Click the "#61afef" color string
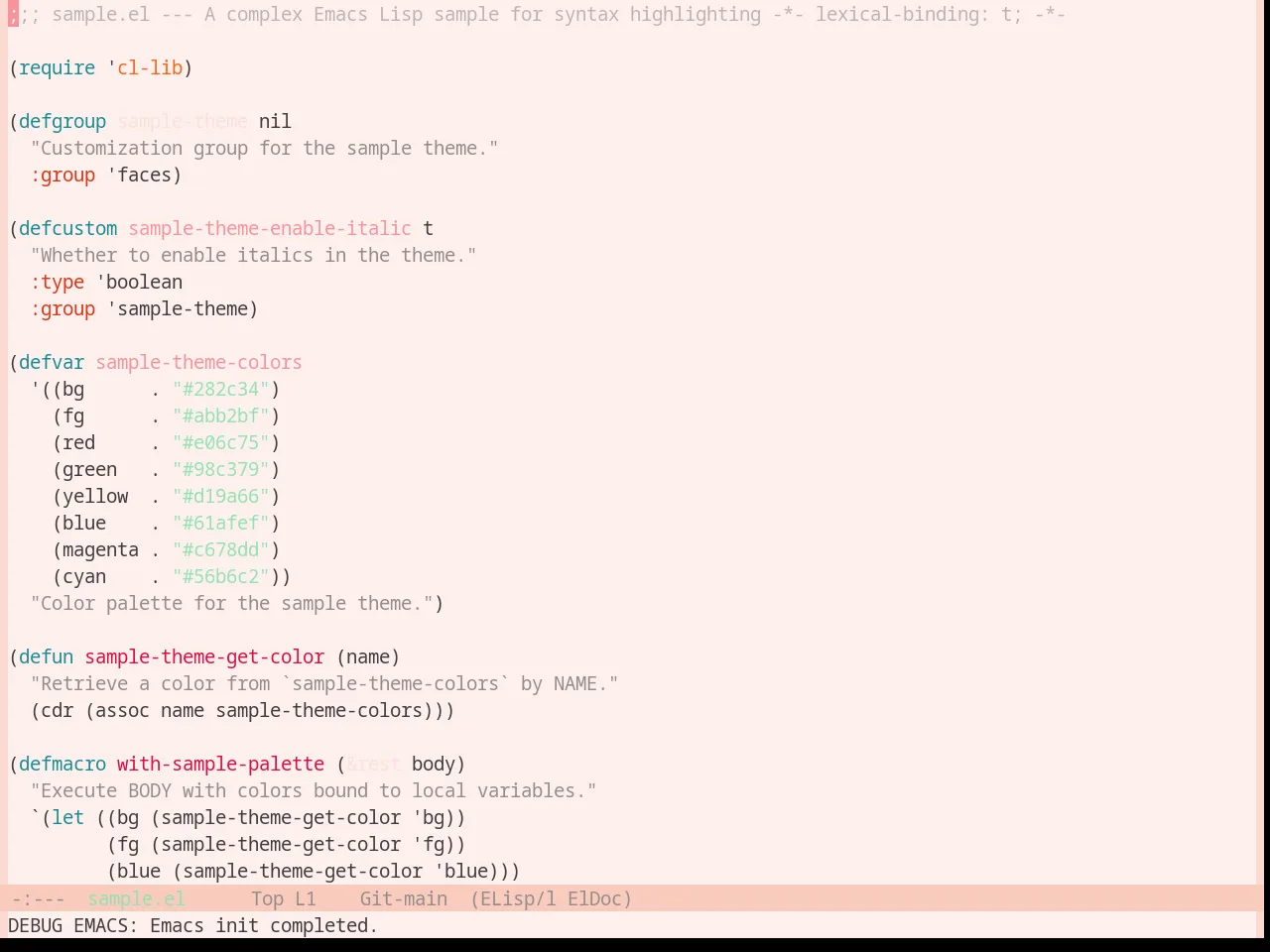The image size is (1270, 952). 220,523
